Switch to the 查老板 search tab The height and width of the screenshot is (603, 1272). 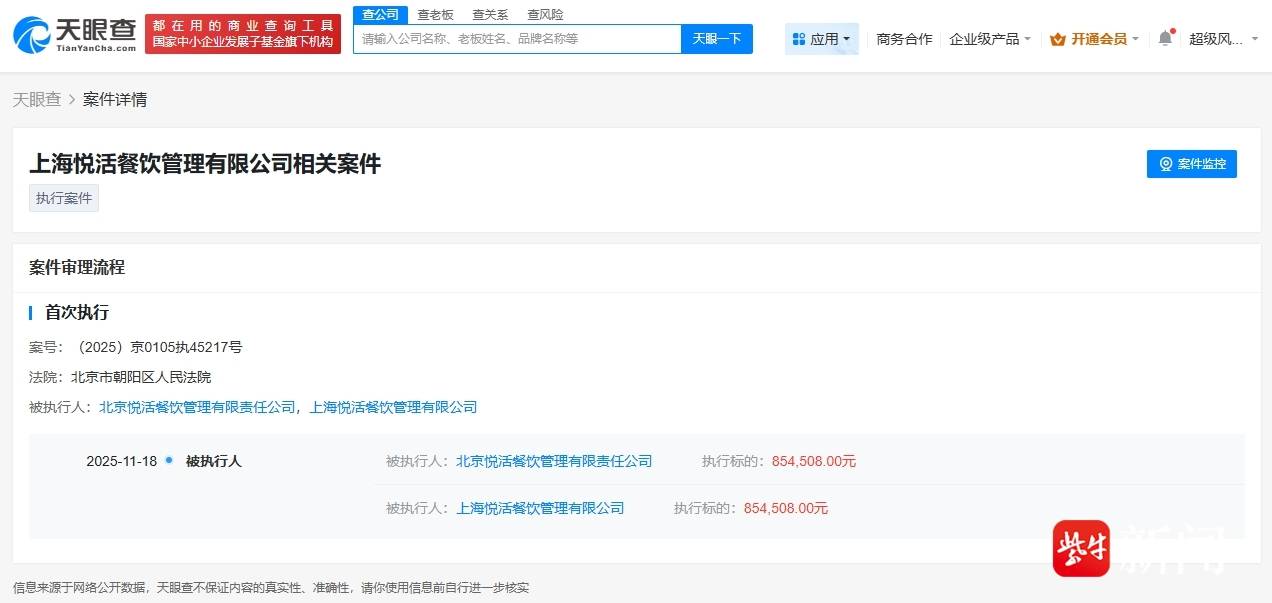pyautogui.click(x=435, y=14)
